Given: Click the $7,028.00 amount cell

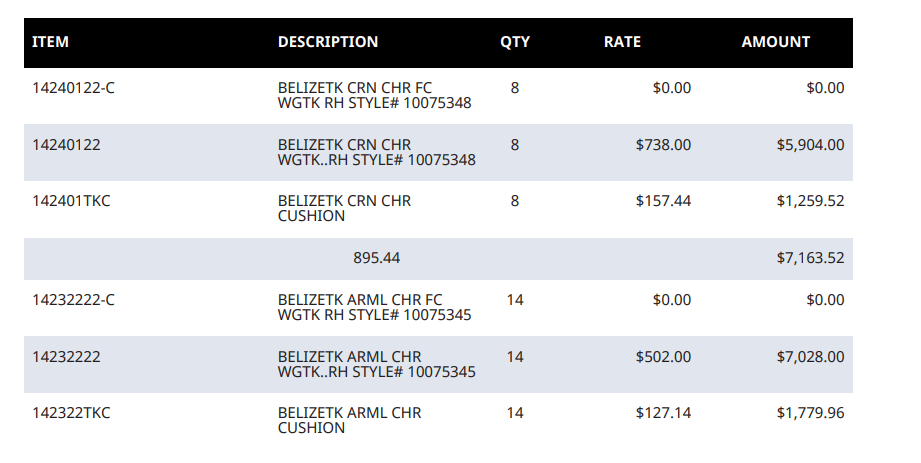Looking at the screenshot, I should coord(810,357).
